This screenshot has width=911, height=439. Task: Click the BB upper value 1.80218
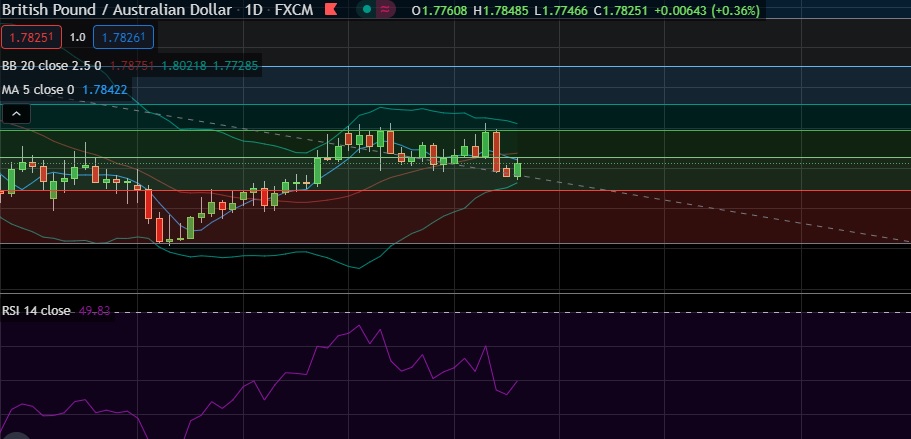pos(184,66)
